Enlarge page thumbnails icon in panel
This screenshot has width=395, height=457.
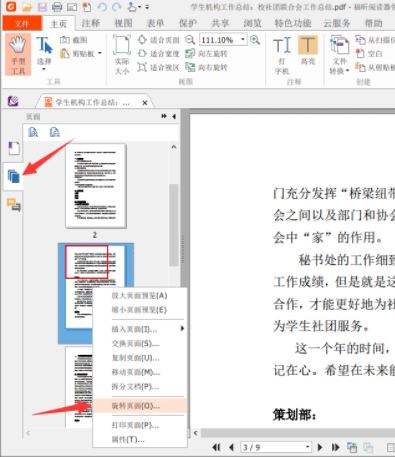(33, 132)
